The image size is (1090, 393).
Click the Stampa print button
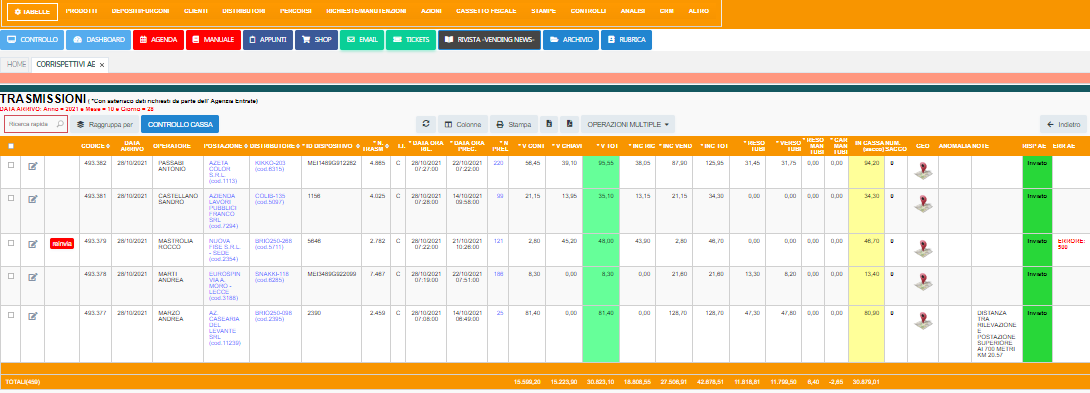(514, 124)
